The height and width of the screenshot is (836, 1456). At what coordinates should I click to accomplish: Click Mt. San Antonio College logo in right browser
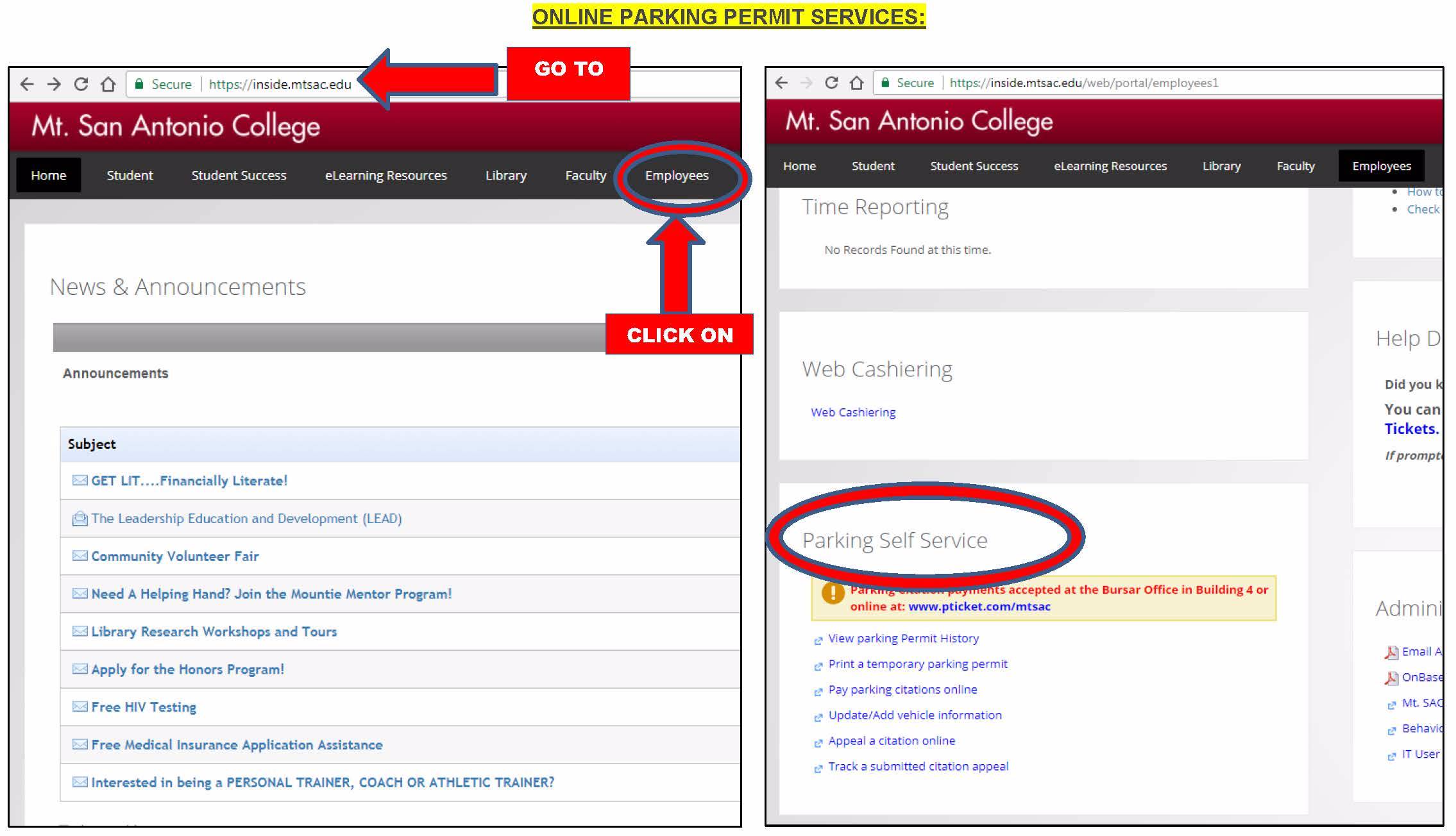[x=919, y=121]
